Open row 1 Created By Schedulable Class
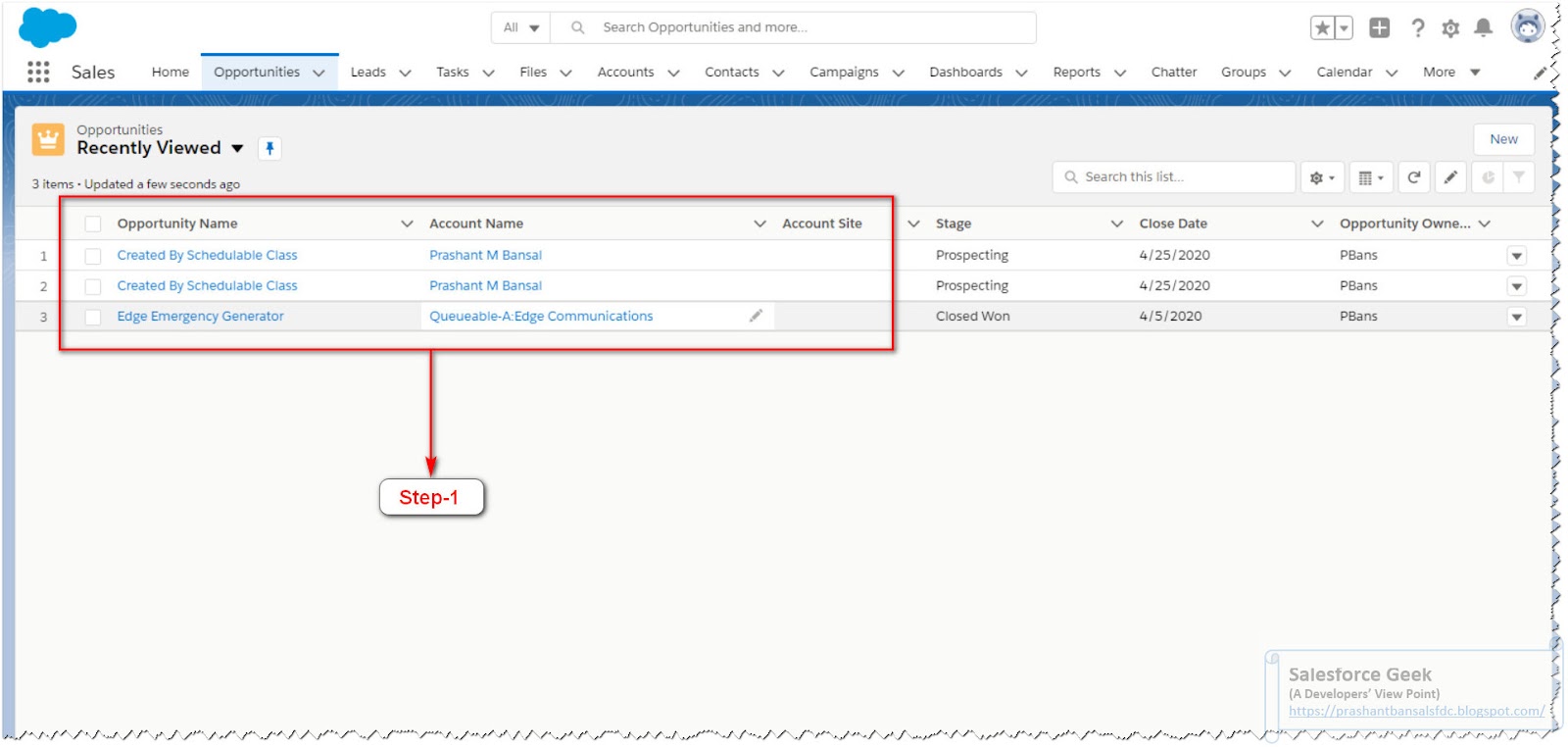 207,255
